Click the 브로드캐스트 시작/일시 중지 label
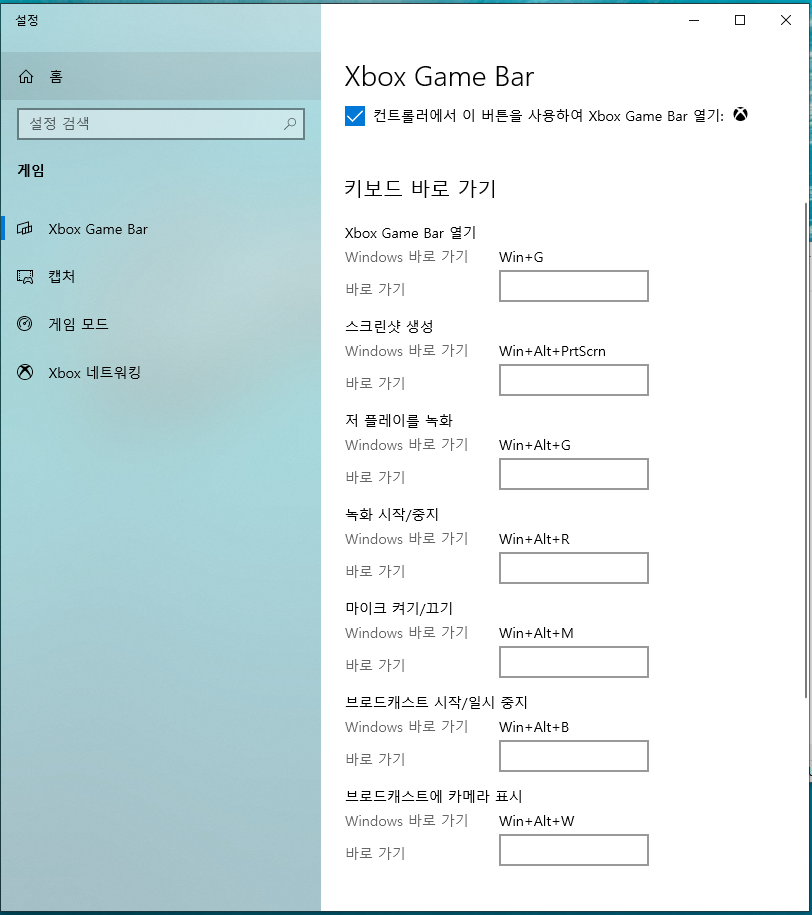 point(436,702)
